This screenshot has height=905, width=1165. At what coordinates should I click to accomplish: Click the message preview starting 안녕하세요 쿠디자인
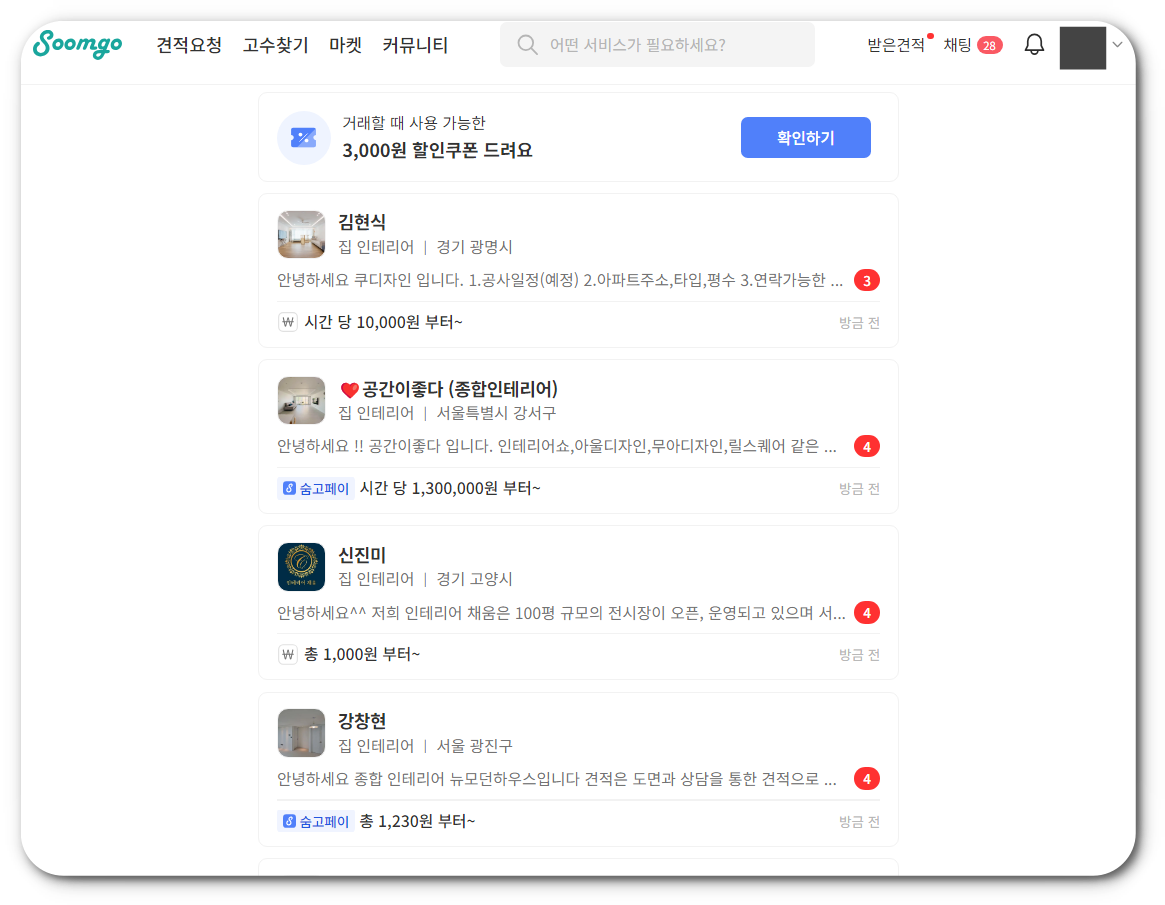click(x=560, y=280)
